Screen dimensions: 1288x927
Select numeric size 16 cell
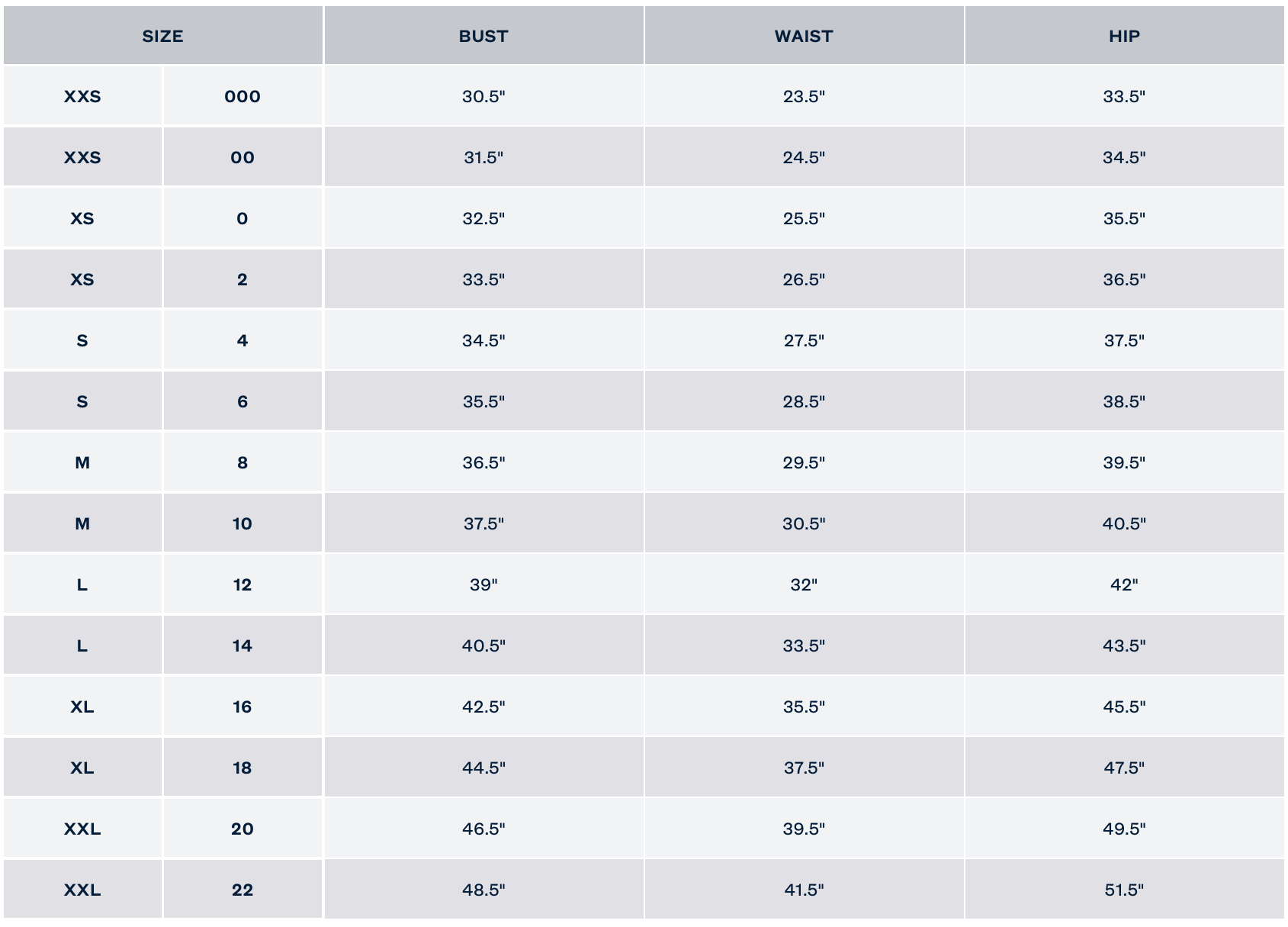tap(243, 707)
